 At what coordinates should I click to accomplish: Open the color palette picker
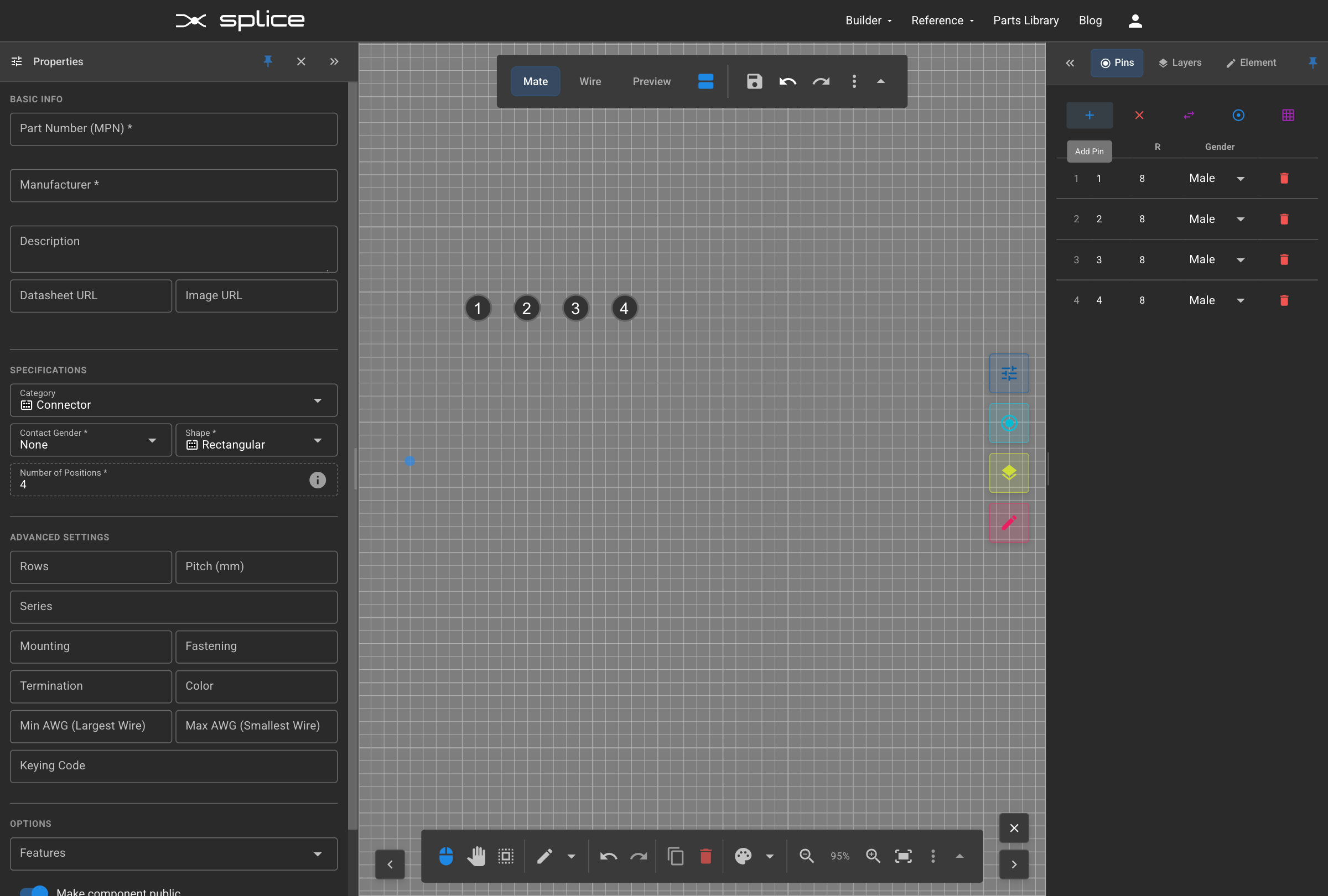coord(743,856)
